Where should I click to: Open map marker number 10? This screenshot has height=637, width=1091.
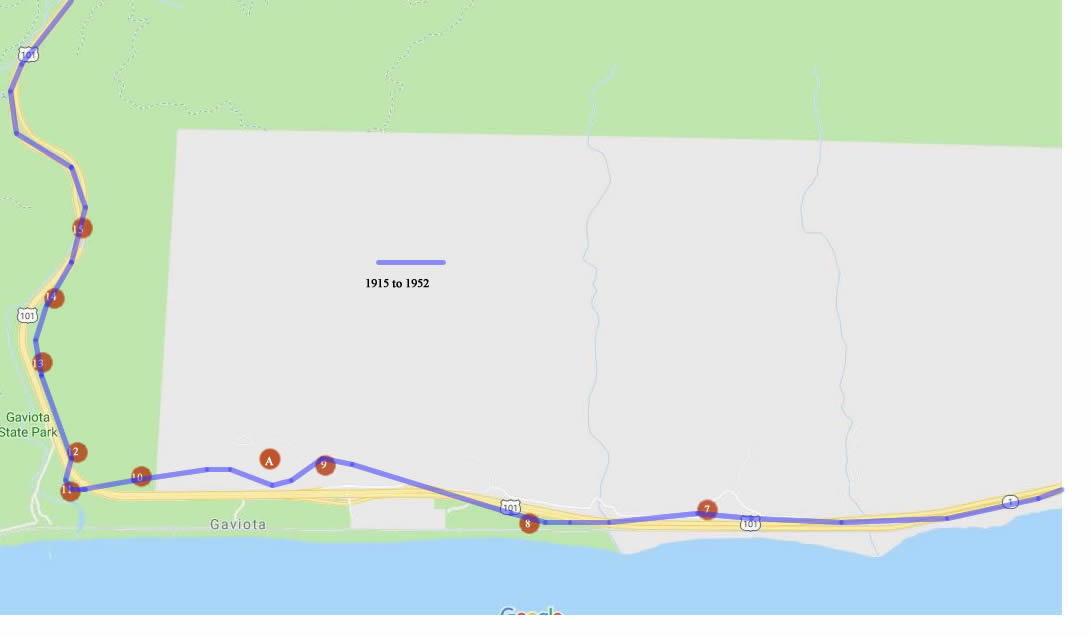(141, 476)
